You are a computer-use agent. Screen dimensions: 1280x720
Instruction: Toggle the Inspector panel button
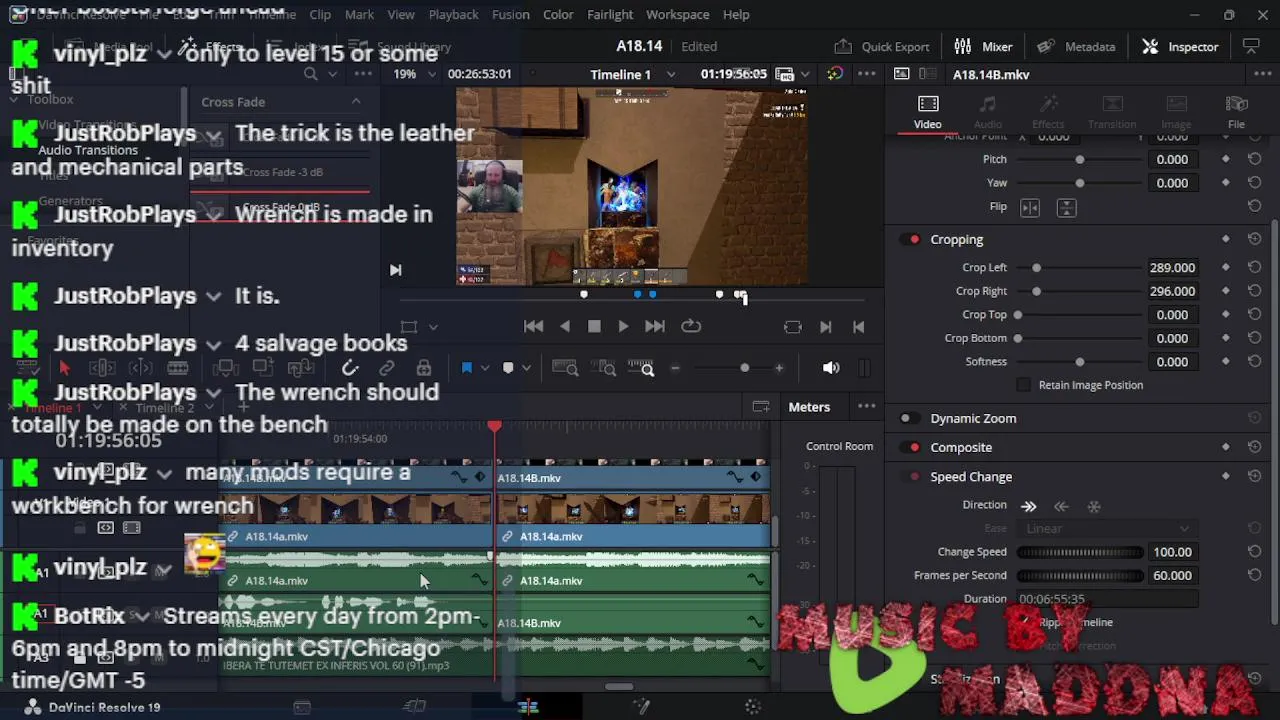1180,46
